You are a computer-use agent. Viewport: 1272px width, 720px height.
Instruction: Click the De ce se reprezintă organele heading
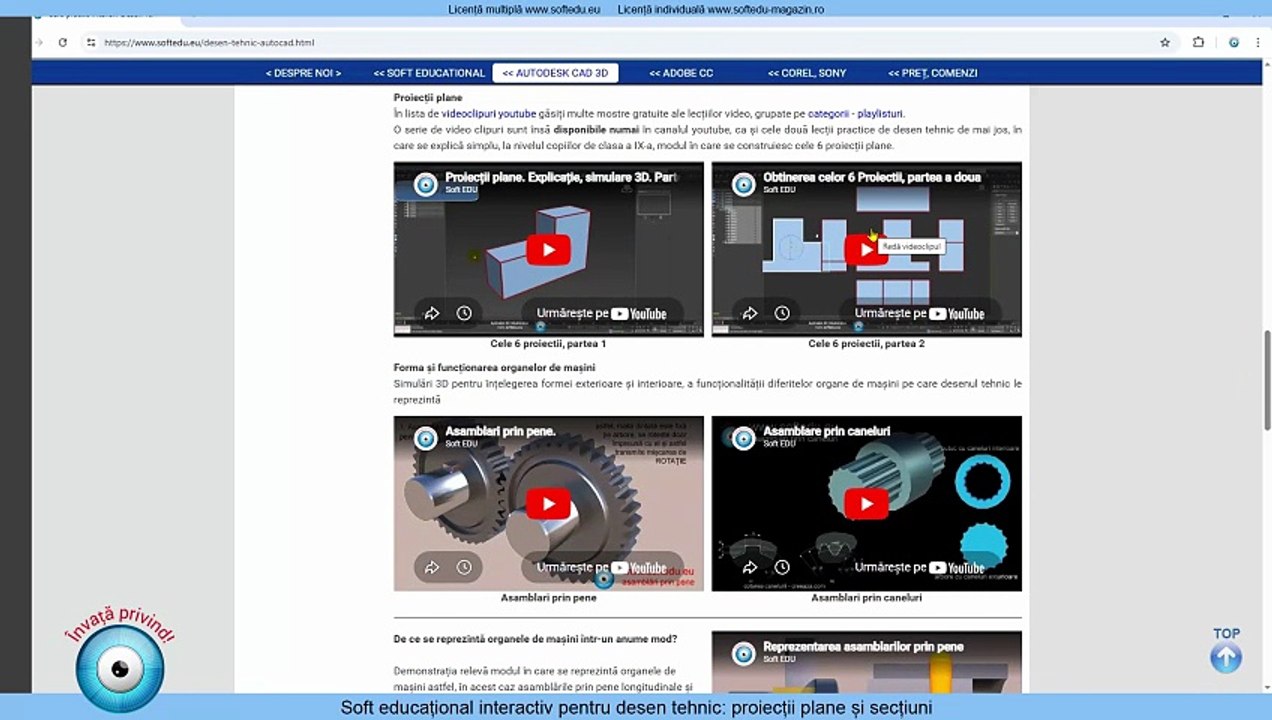(535, 638)
